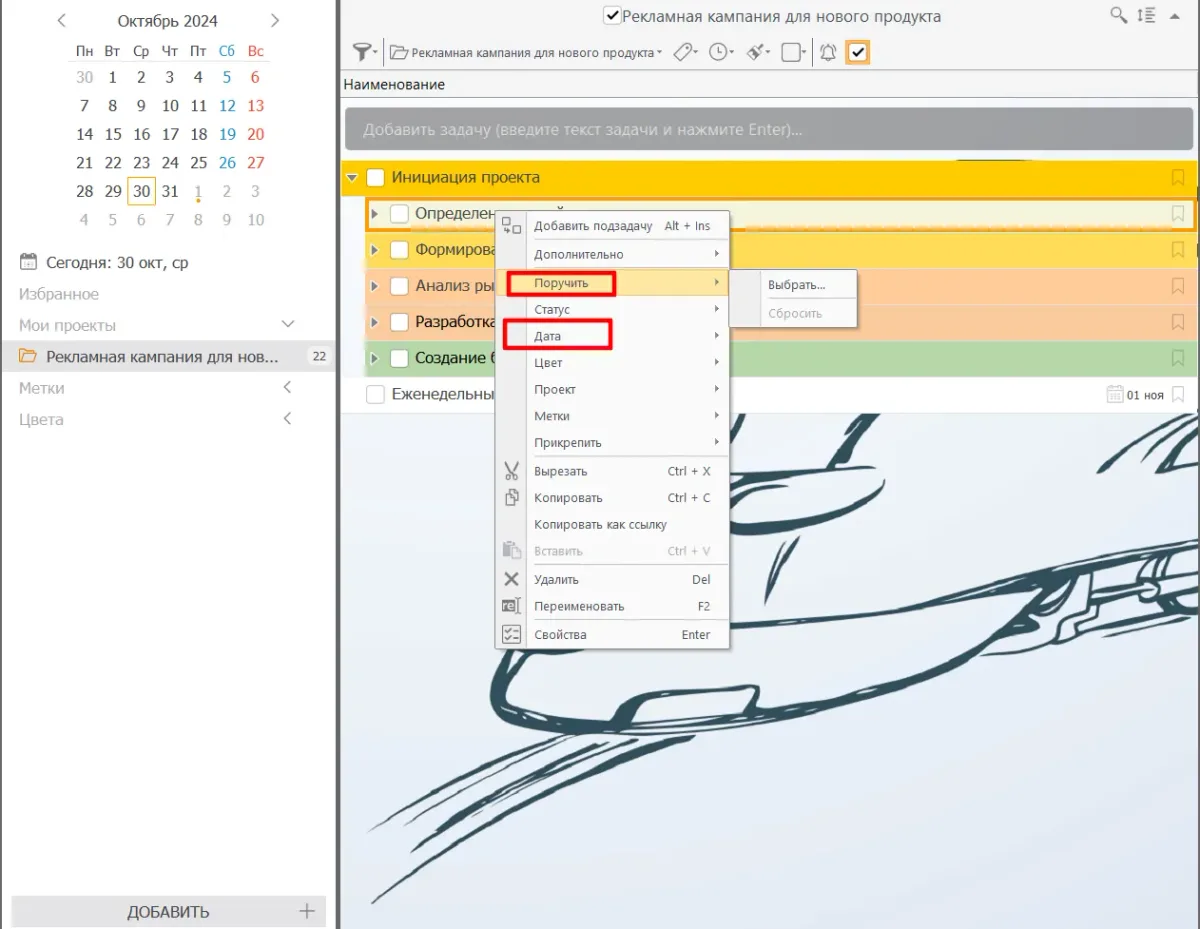Collapse the Инициация проекта task group

coord(351,178)
